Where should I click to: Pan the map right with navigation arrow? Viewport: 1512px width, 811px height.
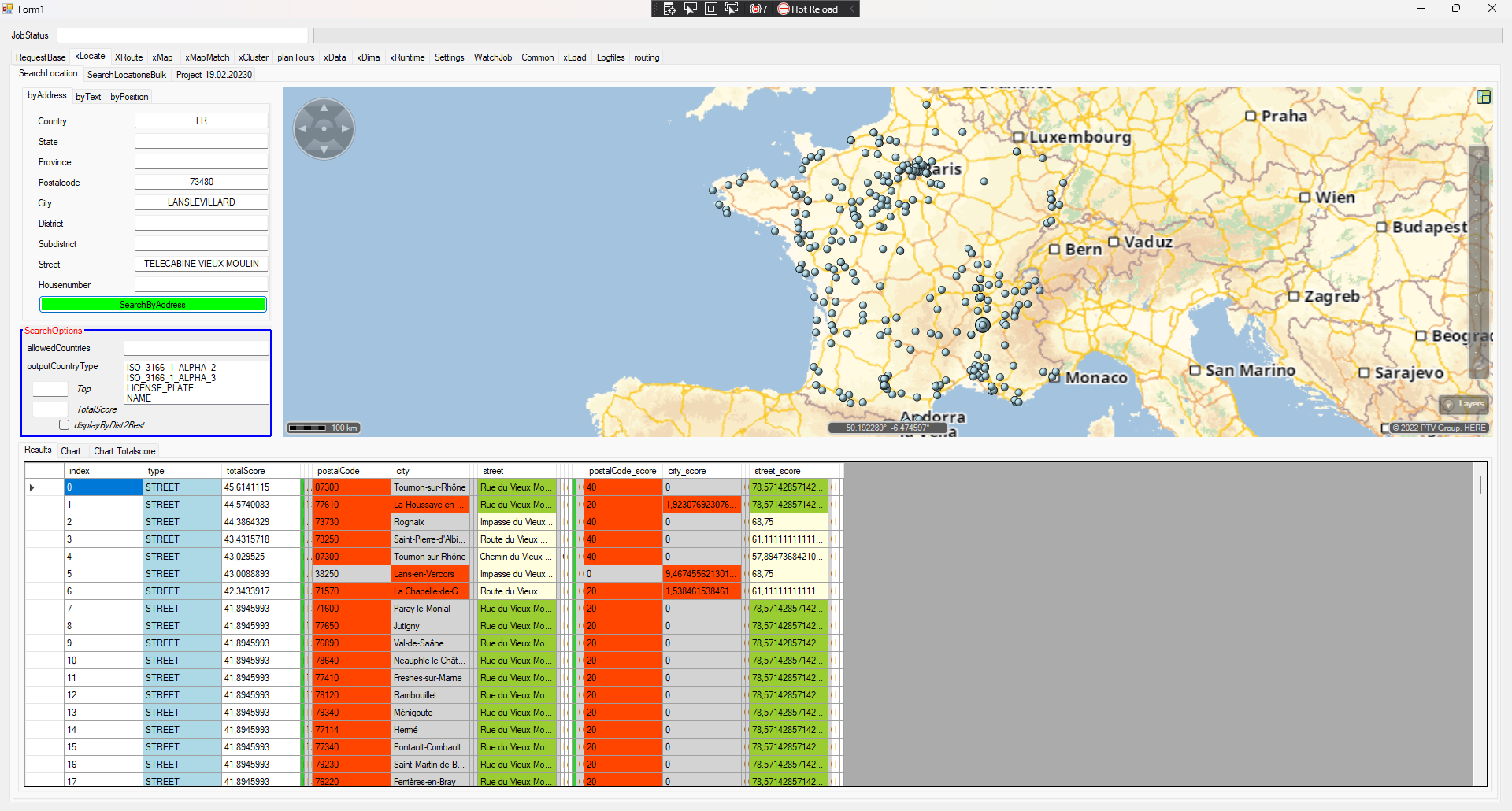click(x=345, y=129)
